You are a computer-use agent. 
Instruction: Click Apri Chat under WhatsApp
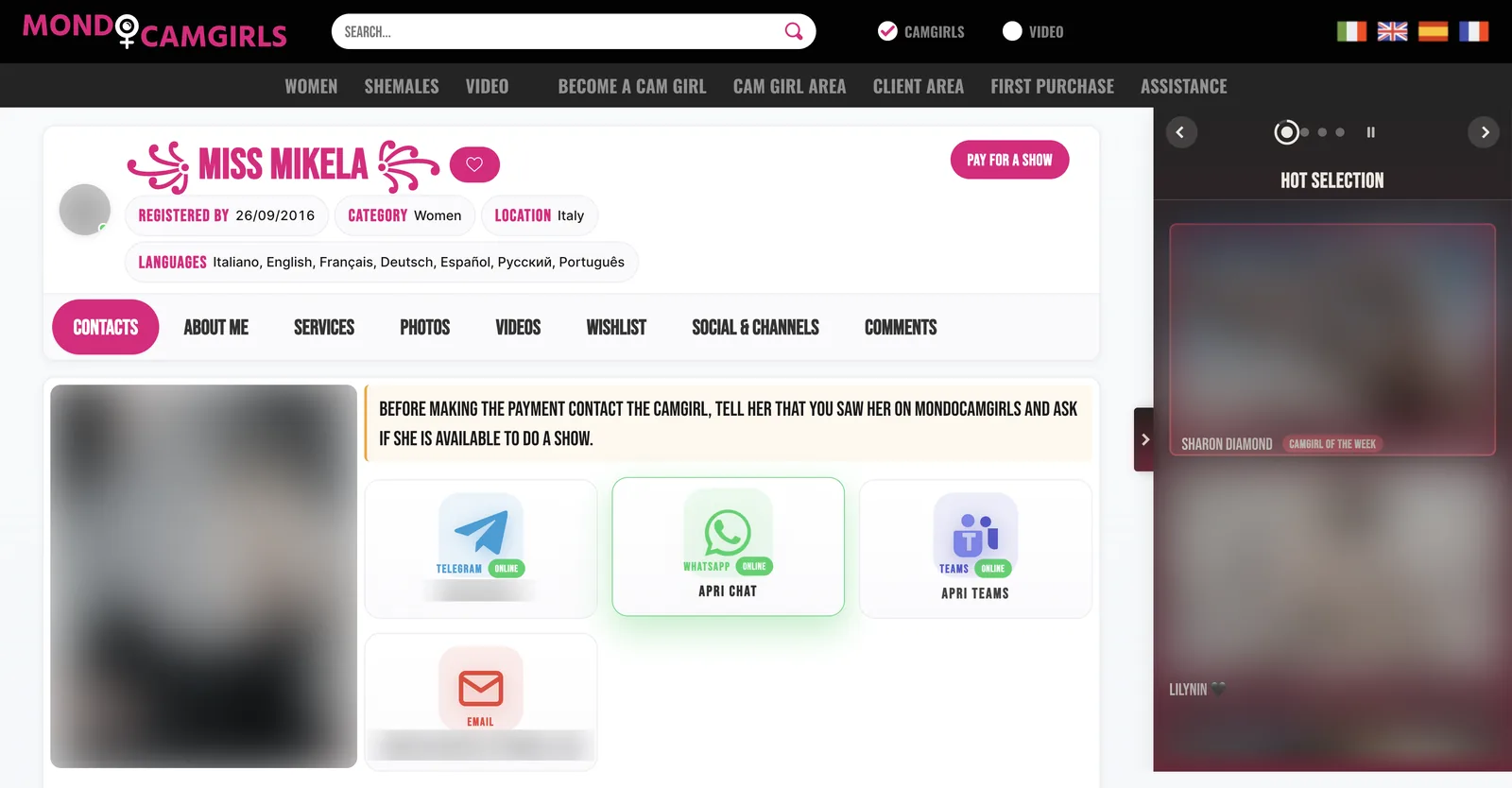pos(728,591)
